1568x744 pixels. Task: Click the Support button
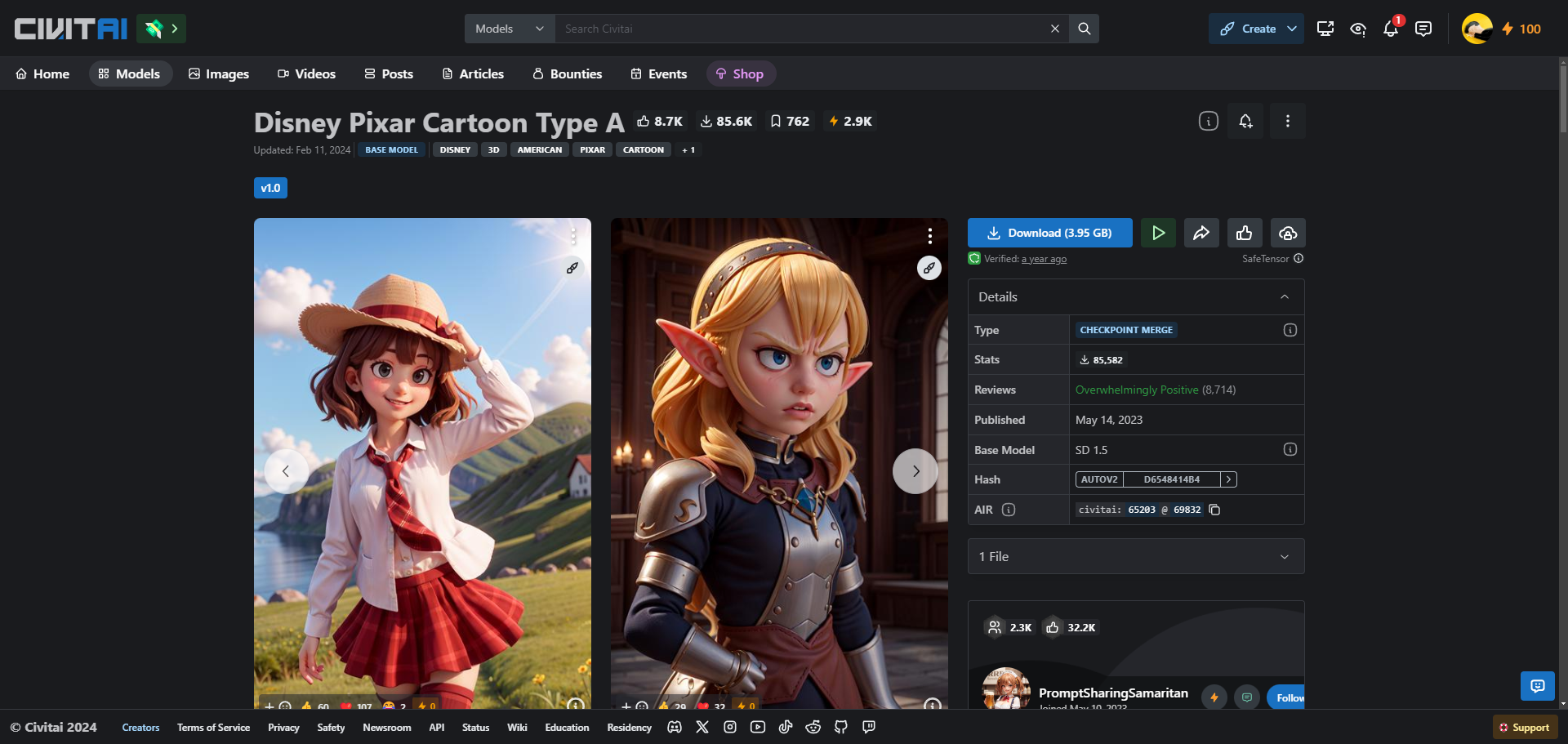click(1524, 728)
